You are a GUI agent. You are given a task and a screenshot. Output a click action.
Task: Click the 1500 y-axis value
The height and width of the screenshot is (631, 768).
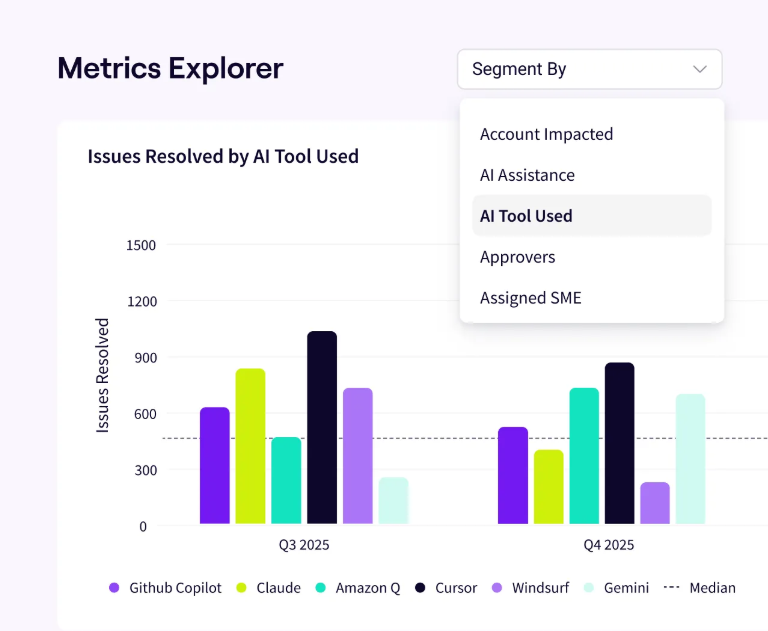141,245
